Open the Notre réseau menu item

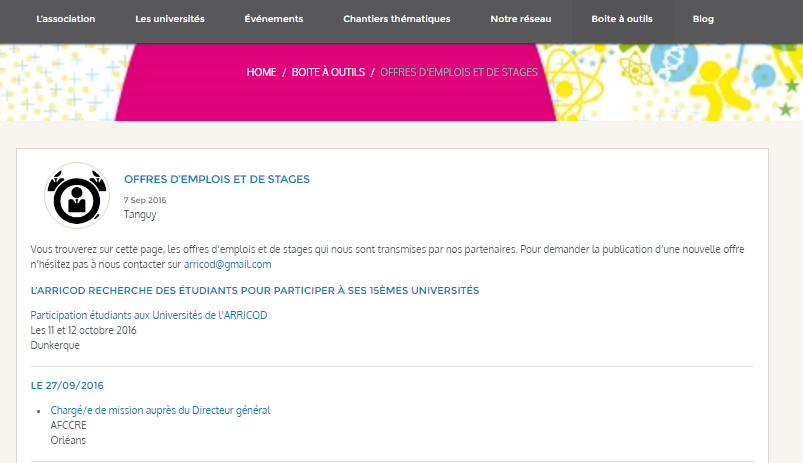[x=521, y=19]
